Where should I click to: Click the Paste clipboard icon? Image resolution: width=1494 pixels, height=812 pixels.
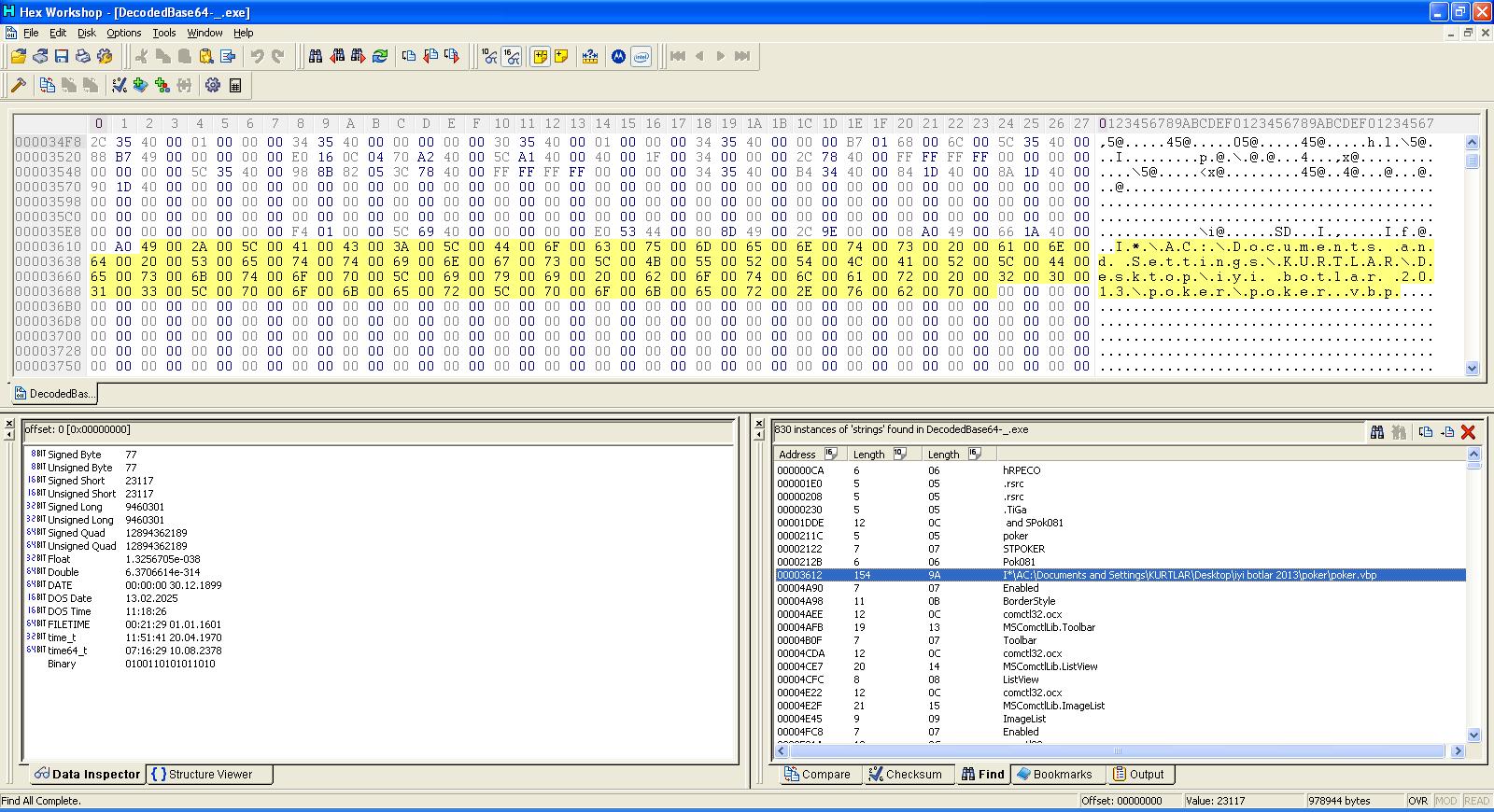point(206,56)
